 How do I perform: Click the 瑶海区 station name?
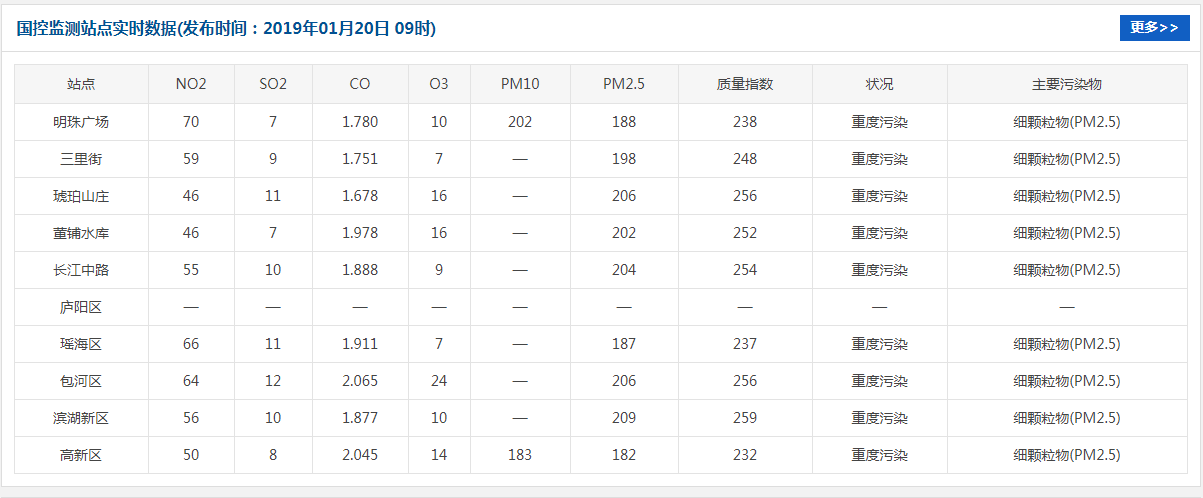pos(81,344)
